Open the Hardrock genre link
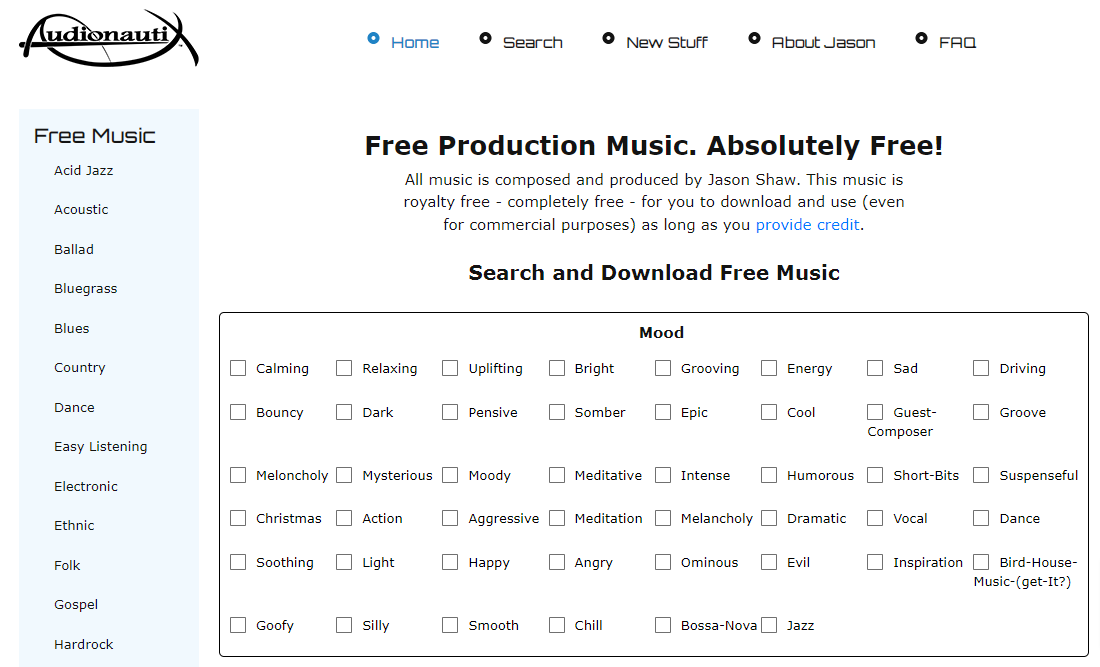The height and width of the screenshot is (667, 1100). point(83,645)
